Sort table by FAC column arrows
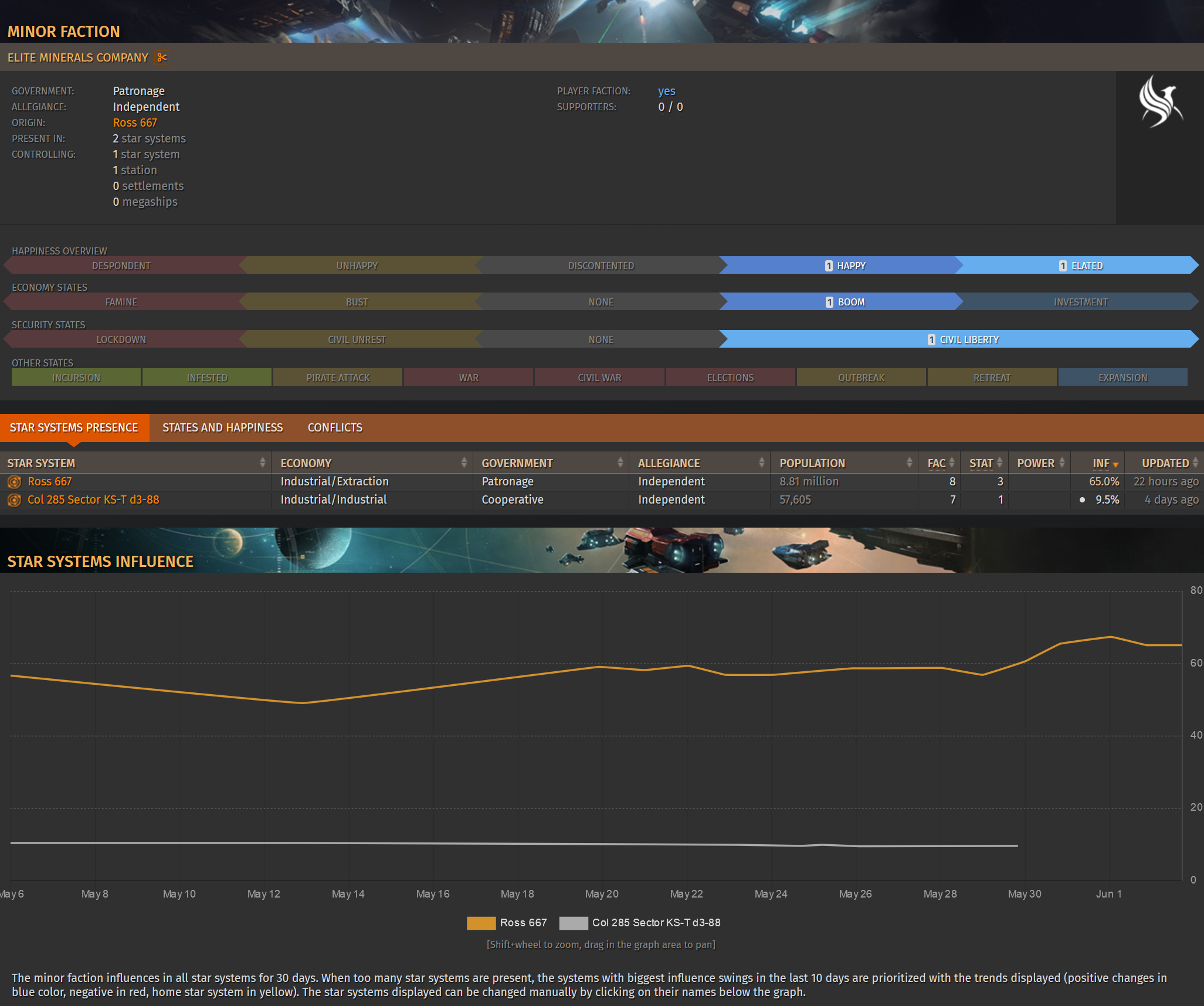1204x1006 pixels. tap(951, 463)
